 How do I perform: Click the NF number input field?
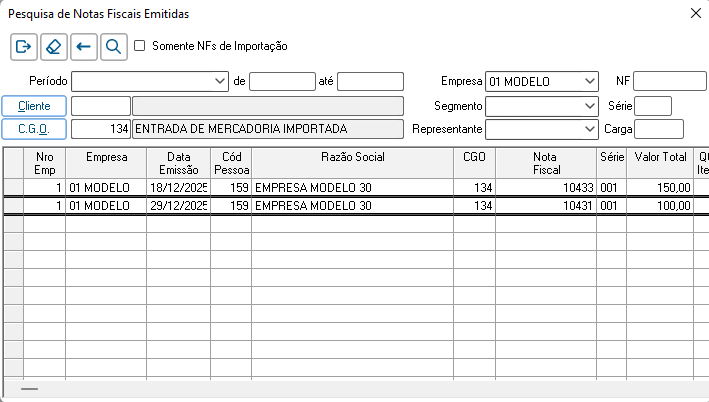coord(669,82)
